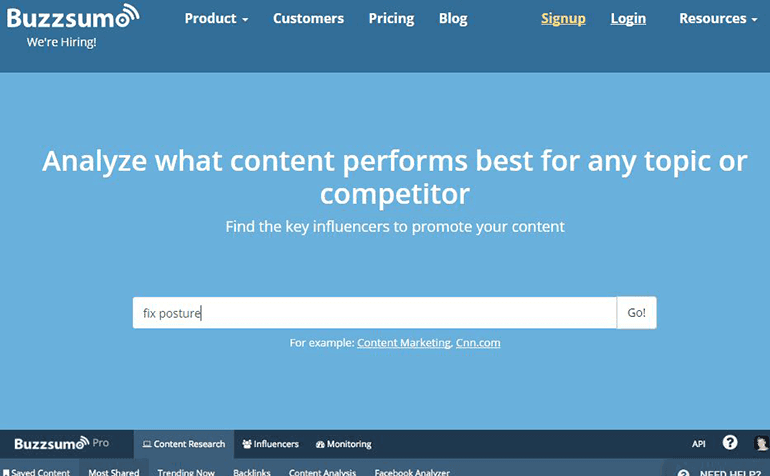770x476 pixels.
Task: Open the We're Hiring! link
Action: 61,42
